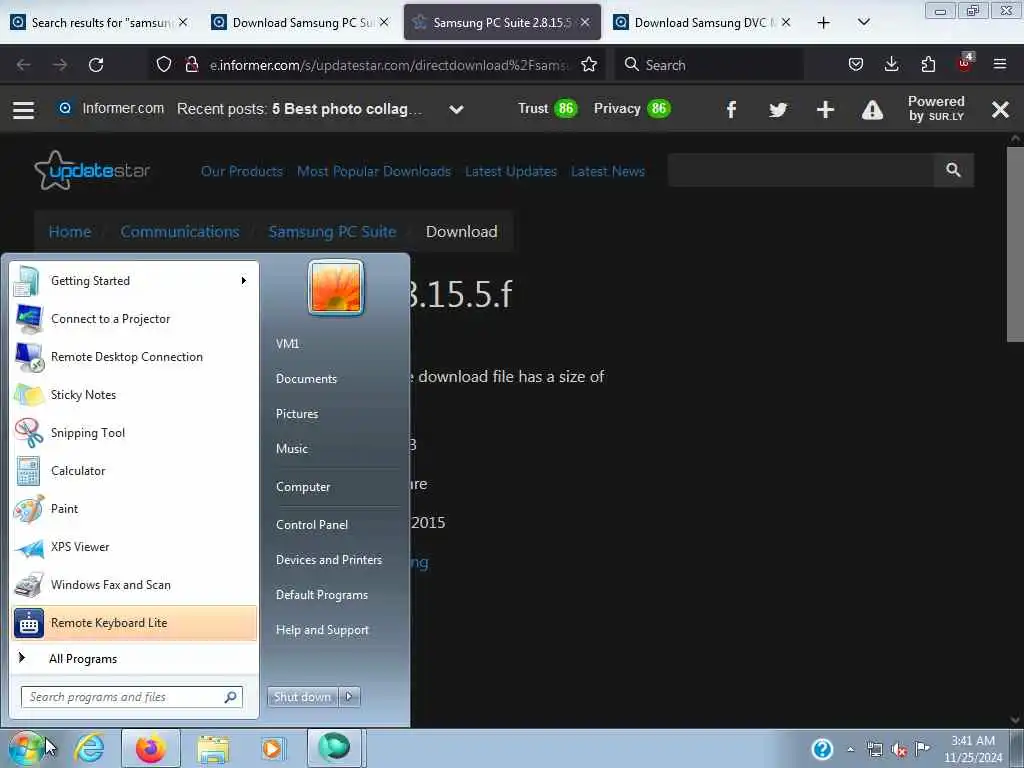
Task: Open Music in Start menu
Action: click(x=292, y=449)
